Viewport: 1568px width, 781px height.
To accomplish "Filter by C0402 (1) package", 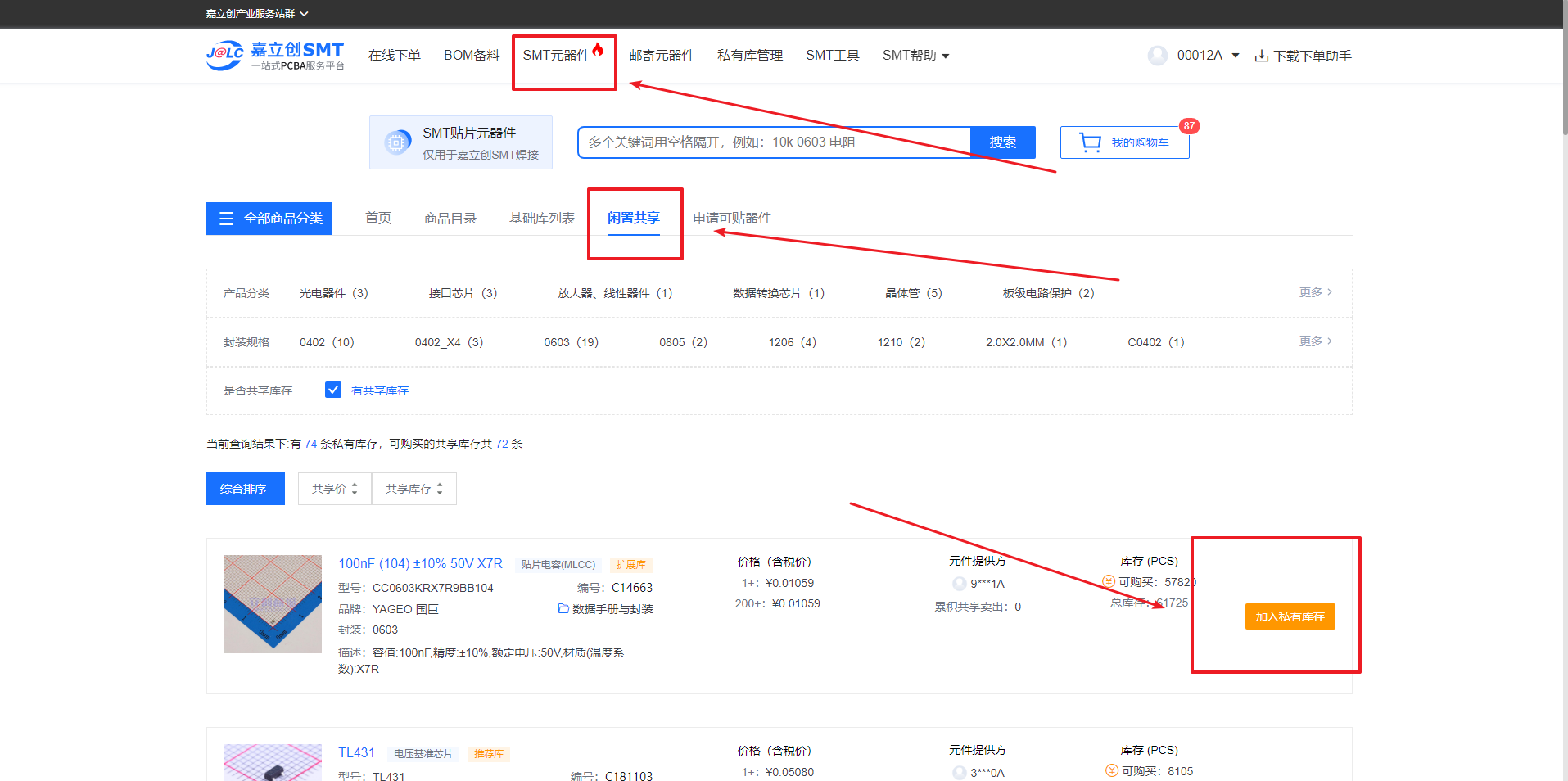I will click(1156, 342).
